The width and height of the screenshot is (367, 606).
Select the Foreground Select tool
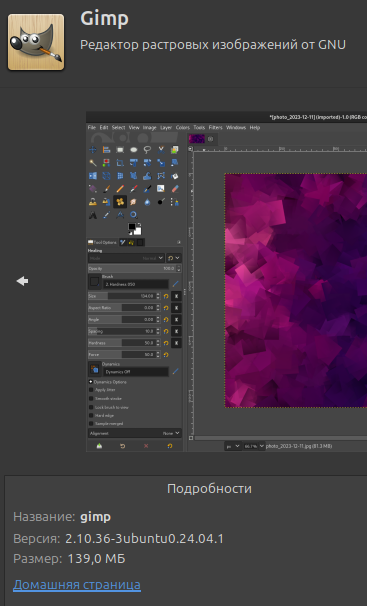(x=175, y=150)
